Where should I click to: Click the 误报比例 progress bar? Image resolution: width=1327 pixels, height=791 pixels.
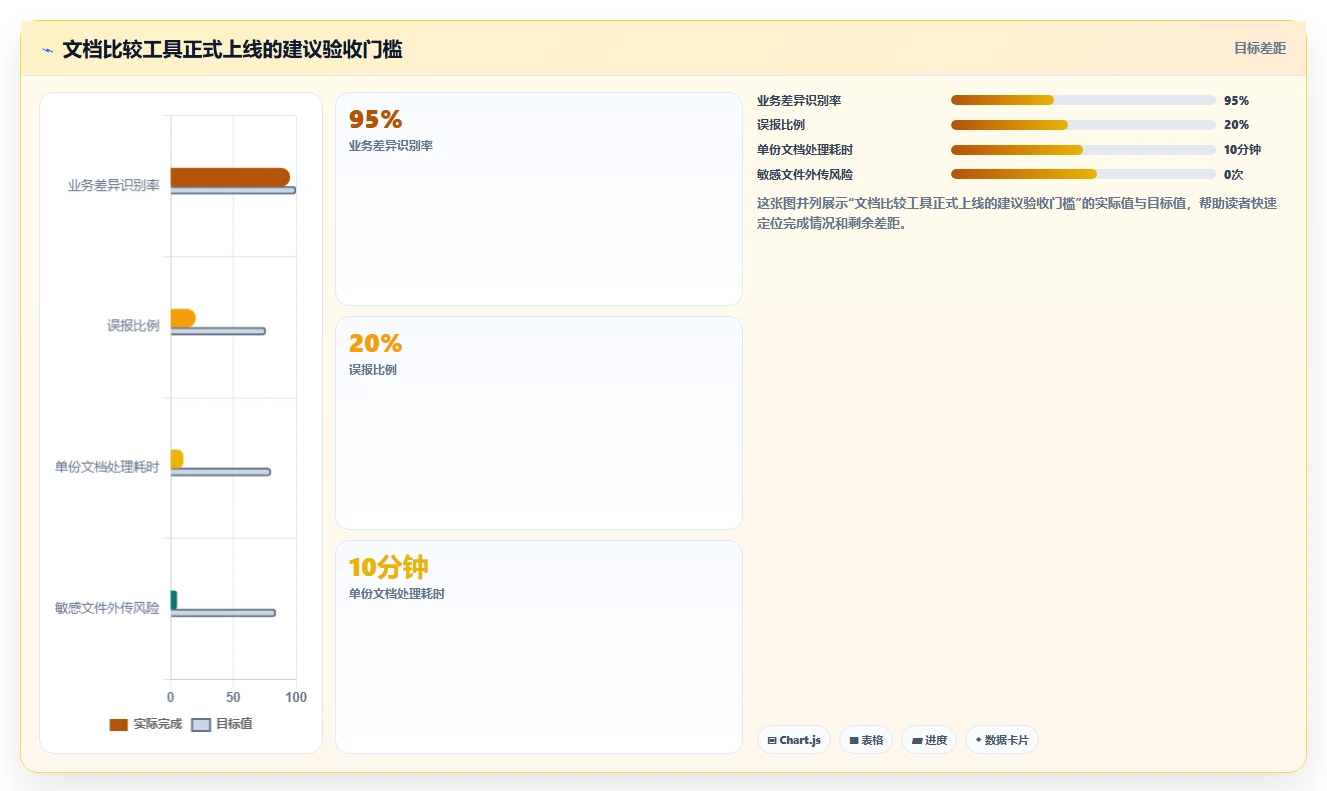(x=1083, y=125)
